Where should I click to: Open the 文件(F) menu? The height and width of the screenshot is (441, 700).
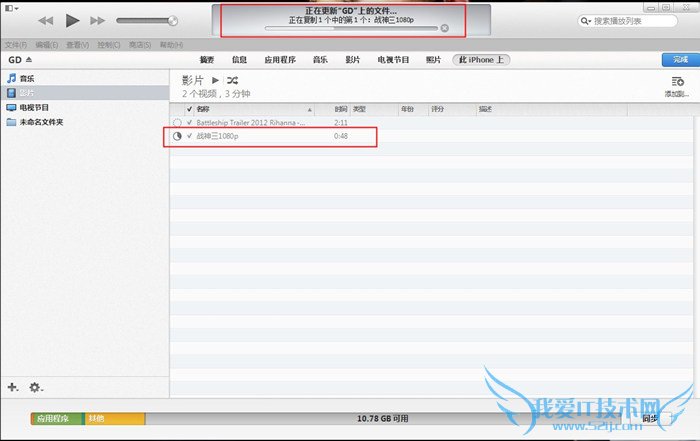point(16,45)
